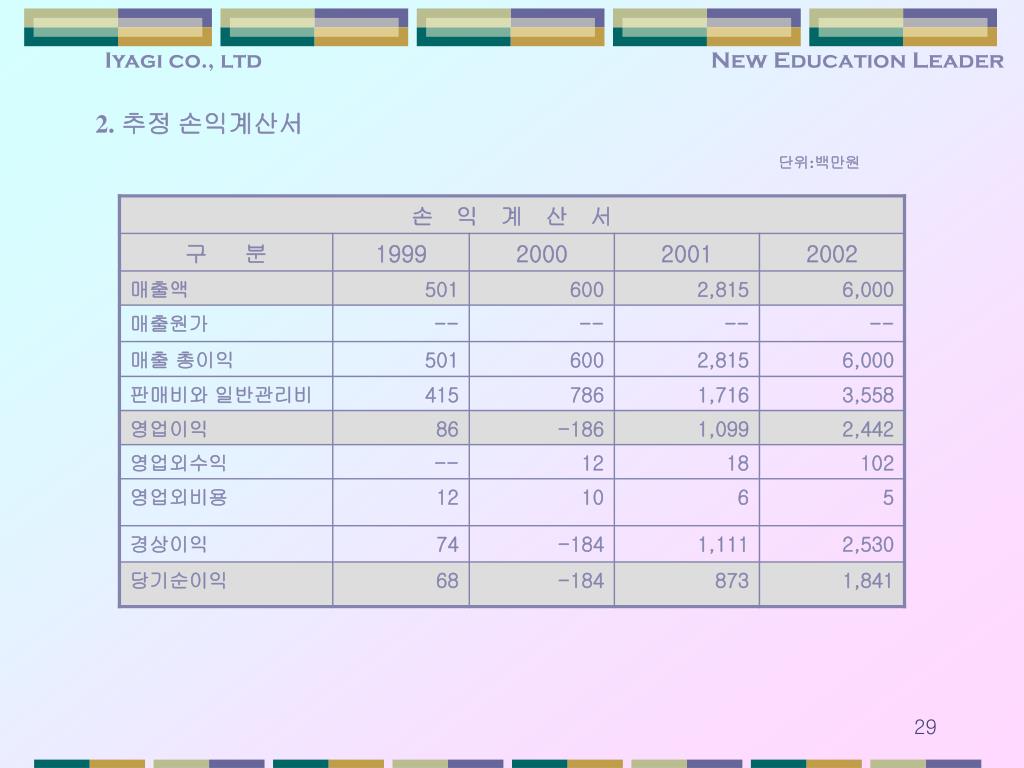The height and width of the screenshot is (768, 1024).
Task: Click the 415 value in 판매비와 일반관리비 row
Action: tap(441, 395)
